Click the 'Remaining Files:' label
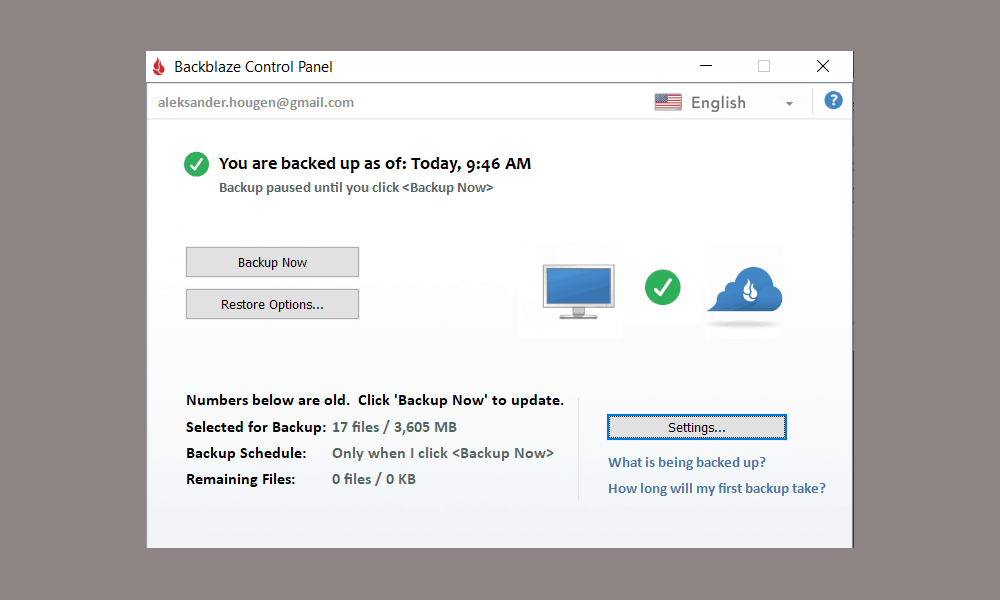Image resolution: width=1000 pixels, height=600 pixels. (240, 479)
